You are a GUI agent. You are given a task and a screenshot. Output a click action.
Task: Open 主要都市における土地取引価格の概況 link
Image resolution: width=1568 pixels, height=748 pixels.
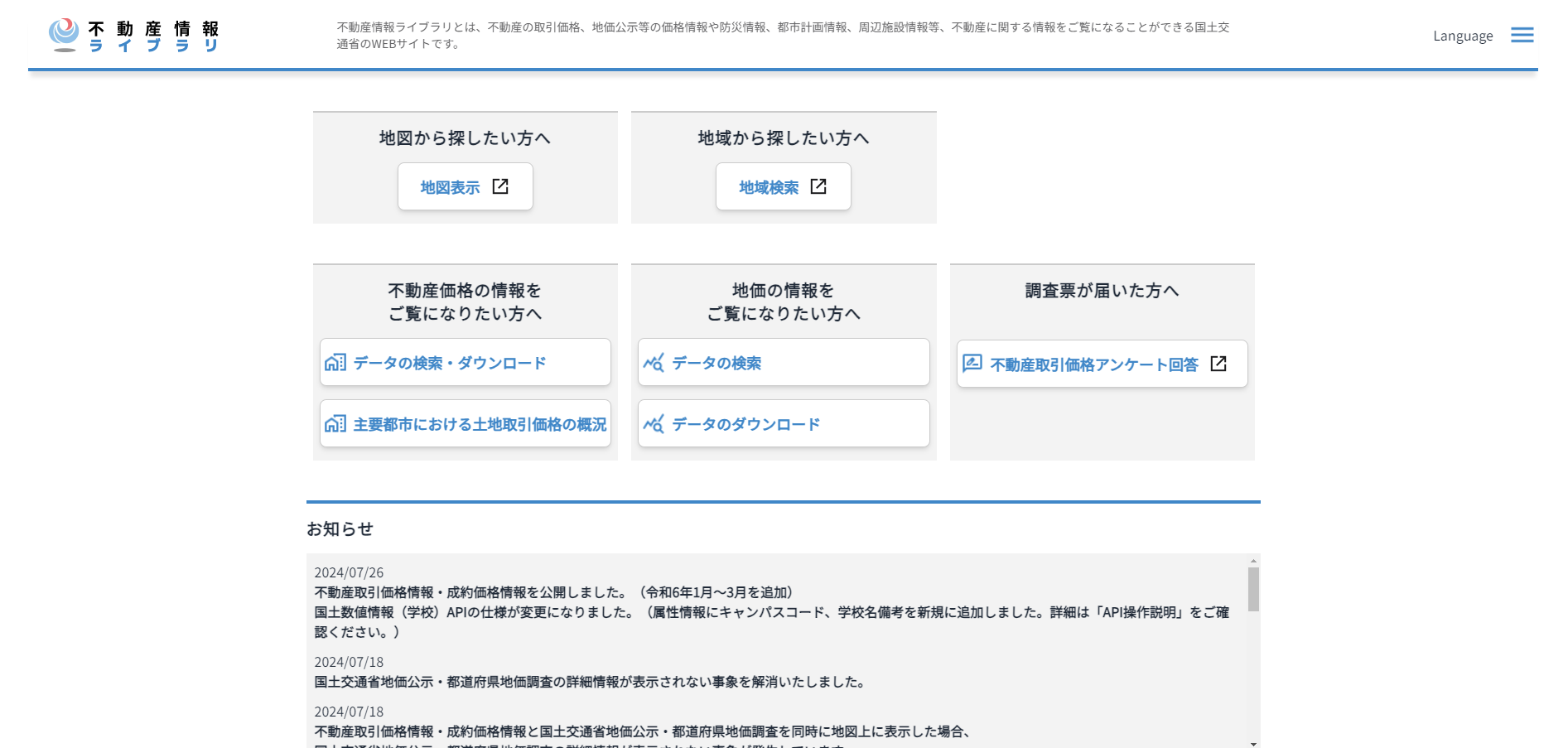coord(465,423)
